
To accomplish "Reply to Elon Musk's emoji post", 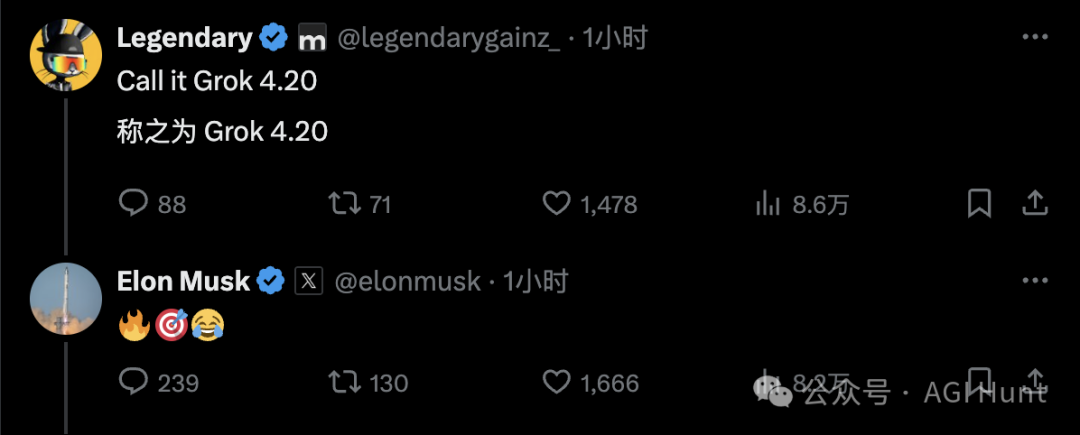I will point(134,382).
